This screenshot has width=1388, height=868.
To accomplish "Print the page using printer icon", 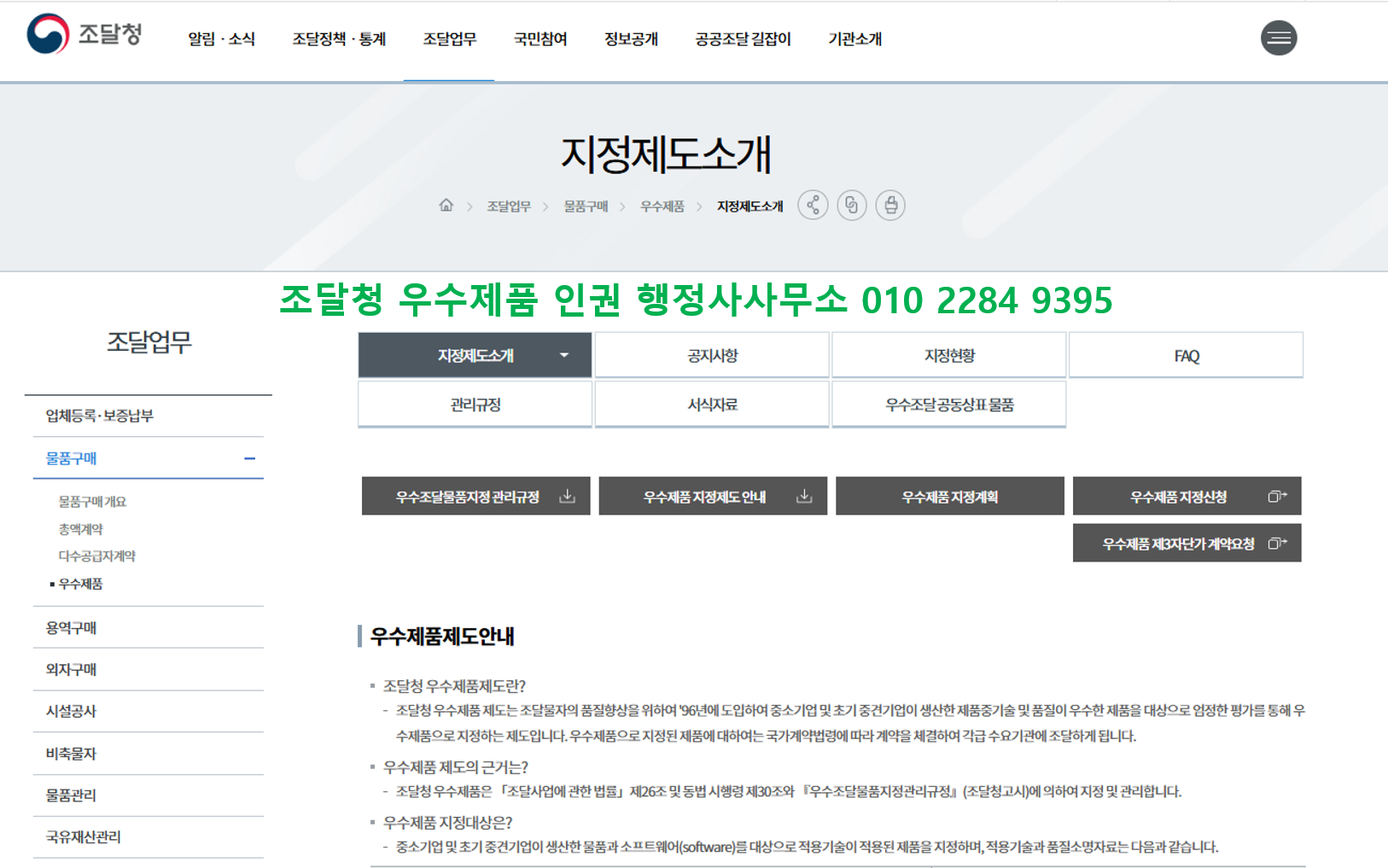I will (x=890, y=206).
